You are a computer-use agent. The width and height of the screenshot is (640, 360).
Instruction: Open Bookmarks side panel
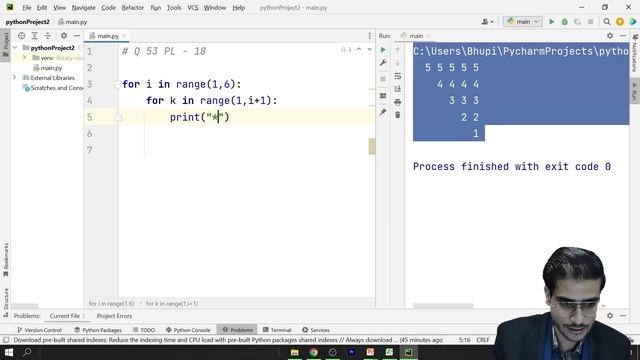[6, 260]
